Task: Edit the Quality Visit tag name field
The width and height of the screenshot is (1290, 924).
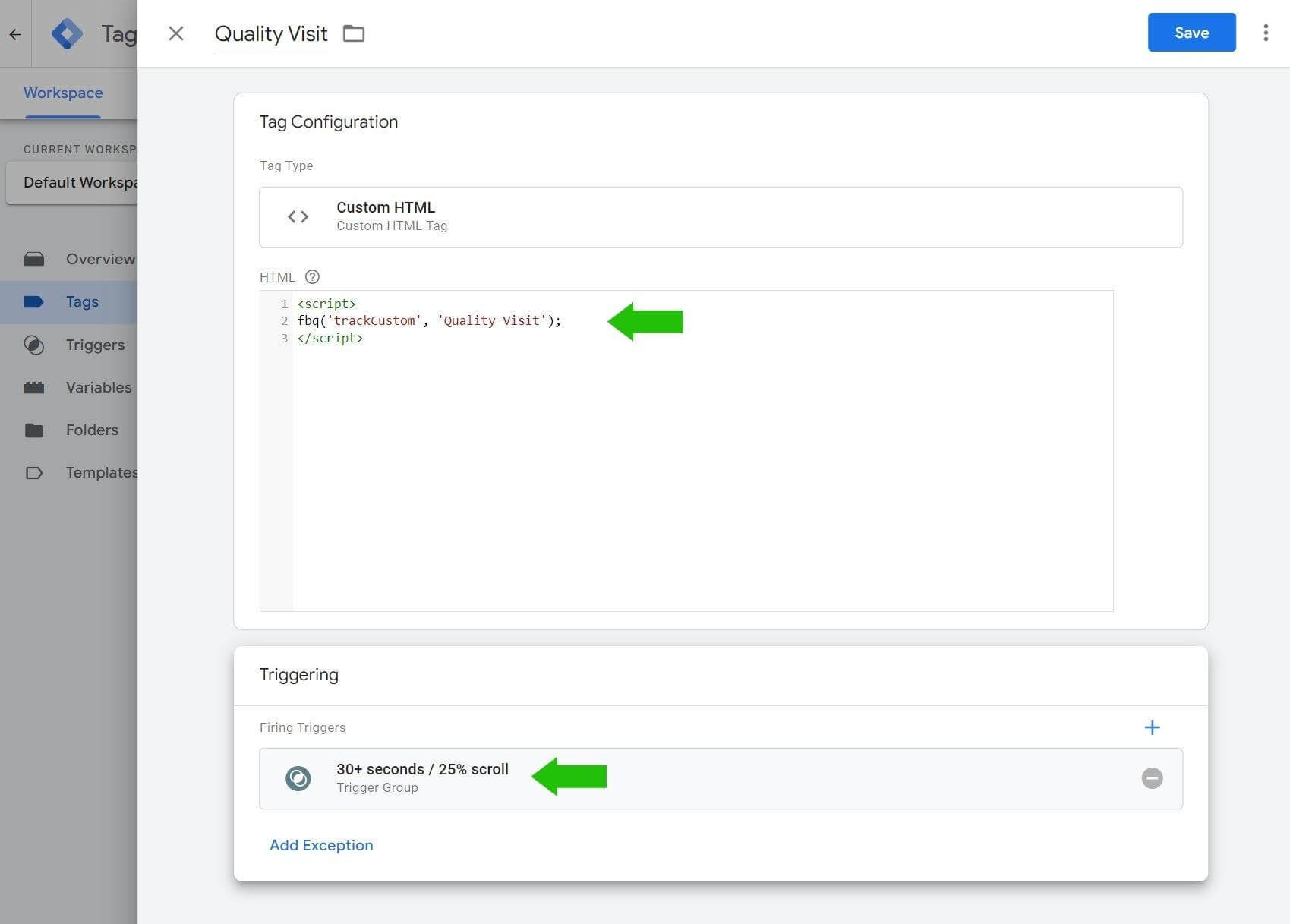Action: coord(271,34)
